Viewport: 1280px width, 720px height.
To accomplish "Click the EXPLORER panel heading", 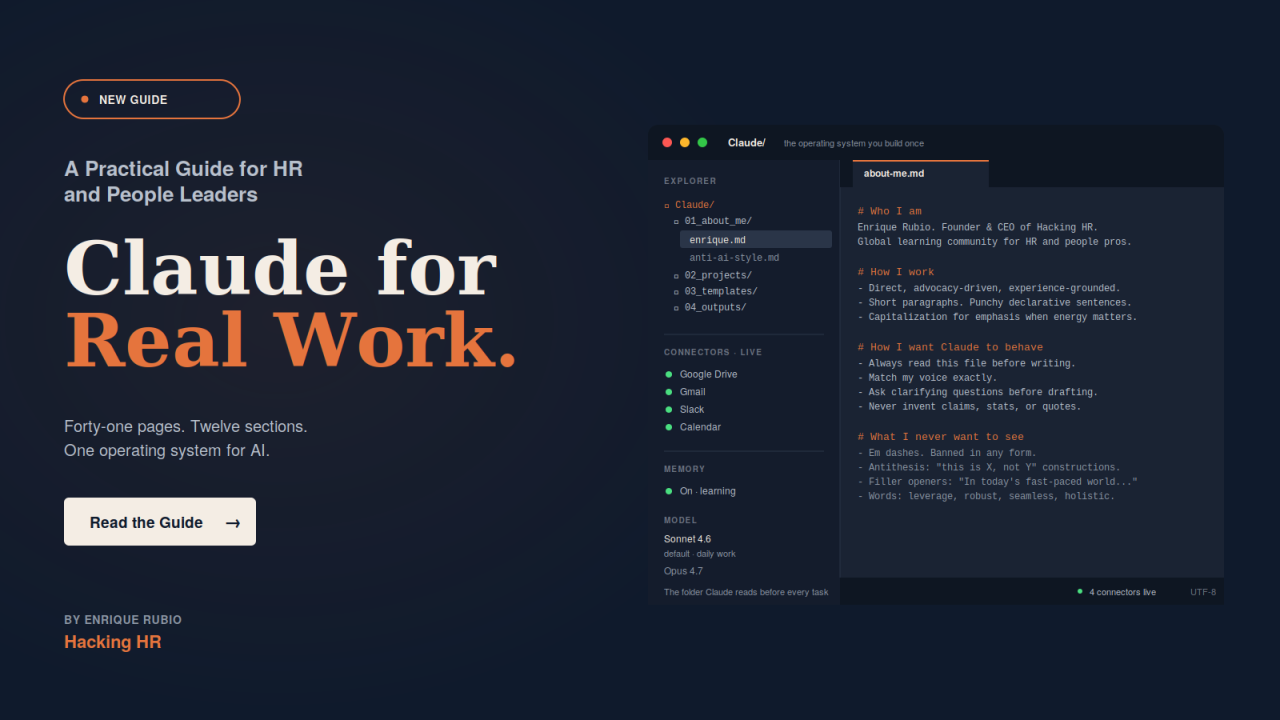I will [x=690, y=181].
